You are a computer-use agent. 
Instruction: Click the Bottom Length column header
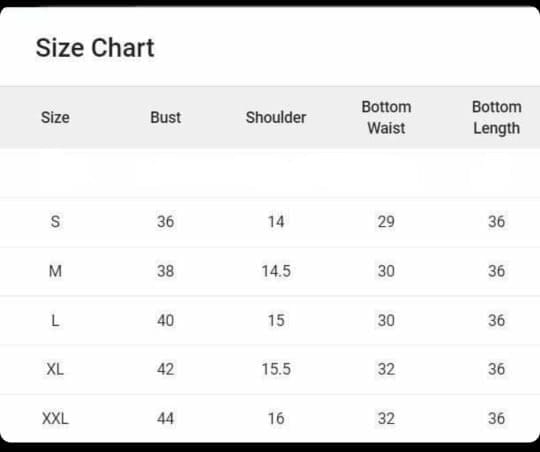click(x=496, y=117)
